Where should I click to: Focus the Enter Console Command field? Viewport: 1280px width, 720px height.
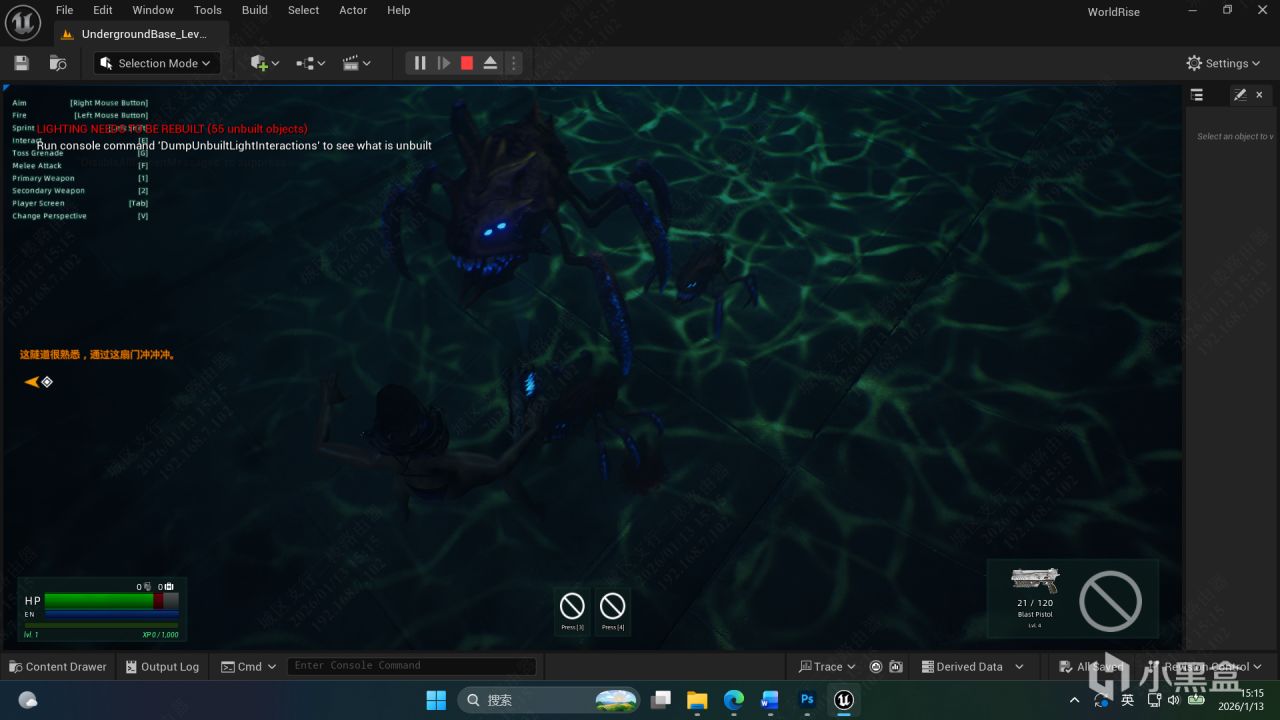411,666
